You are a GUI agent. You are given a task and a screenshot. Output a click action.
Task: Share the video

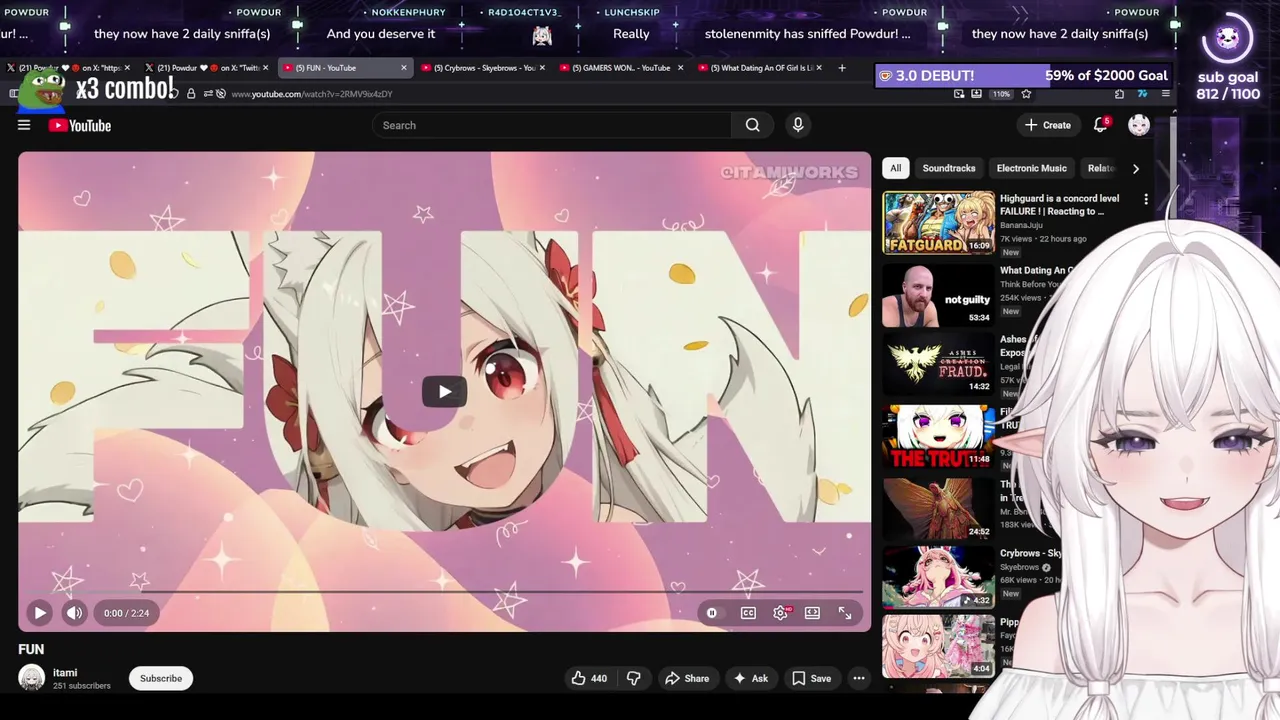[687, 678]
